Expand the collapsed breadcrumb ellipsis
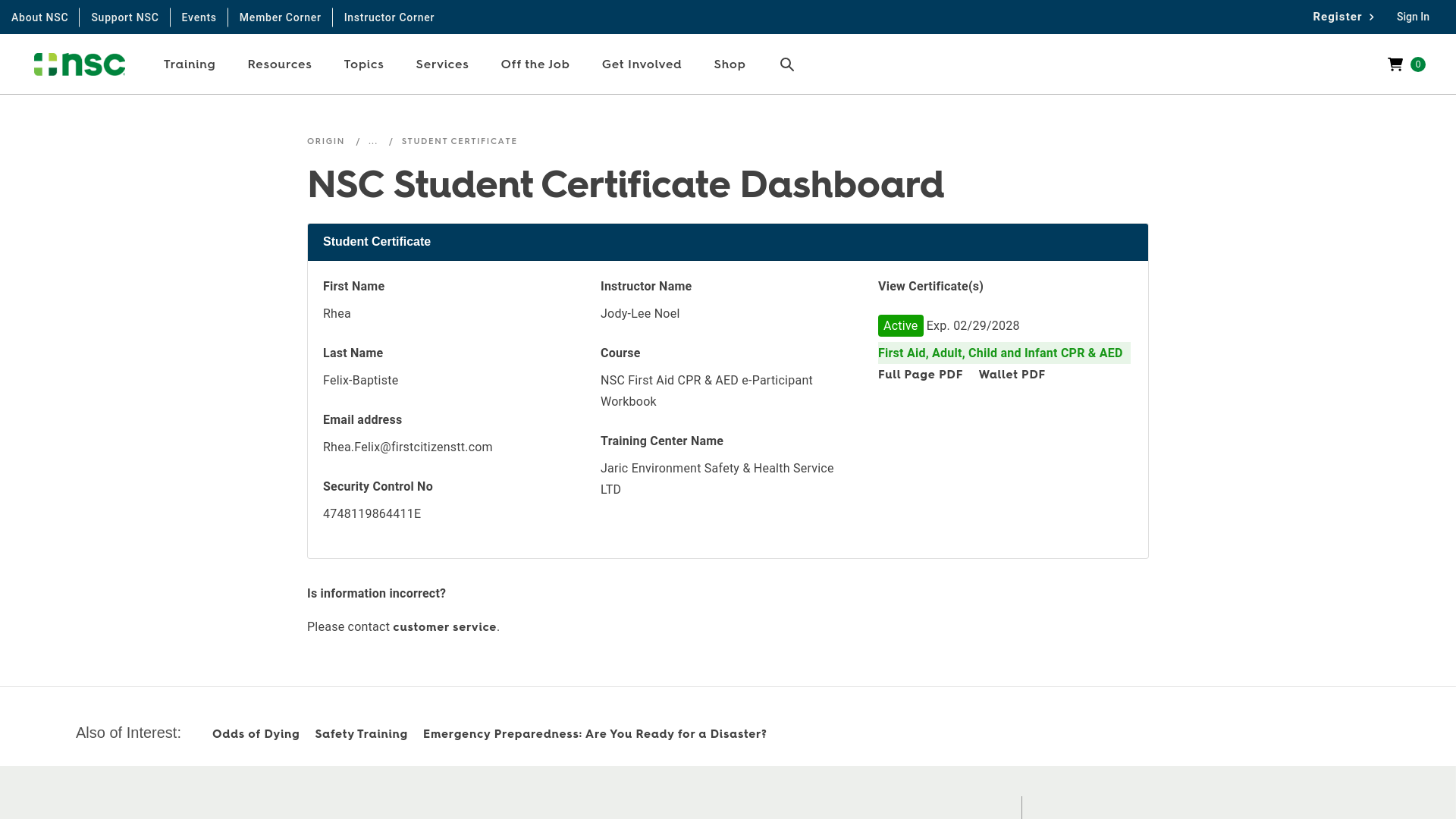Viewport: 1456px width, 819px height. point(373,141)
